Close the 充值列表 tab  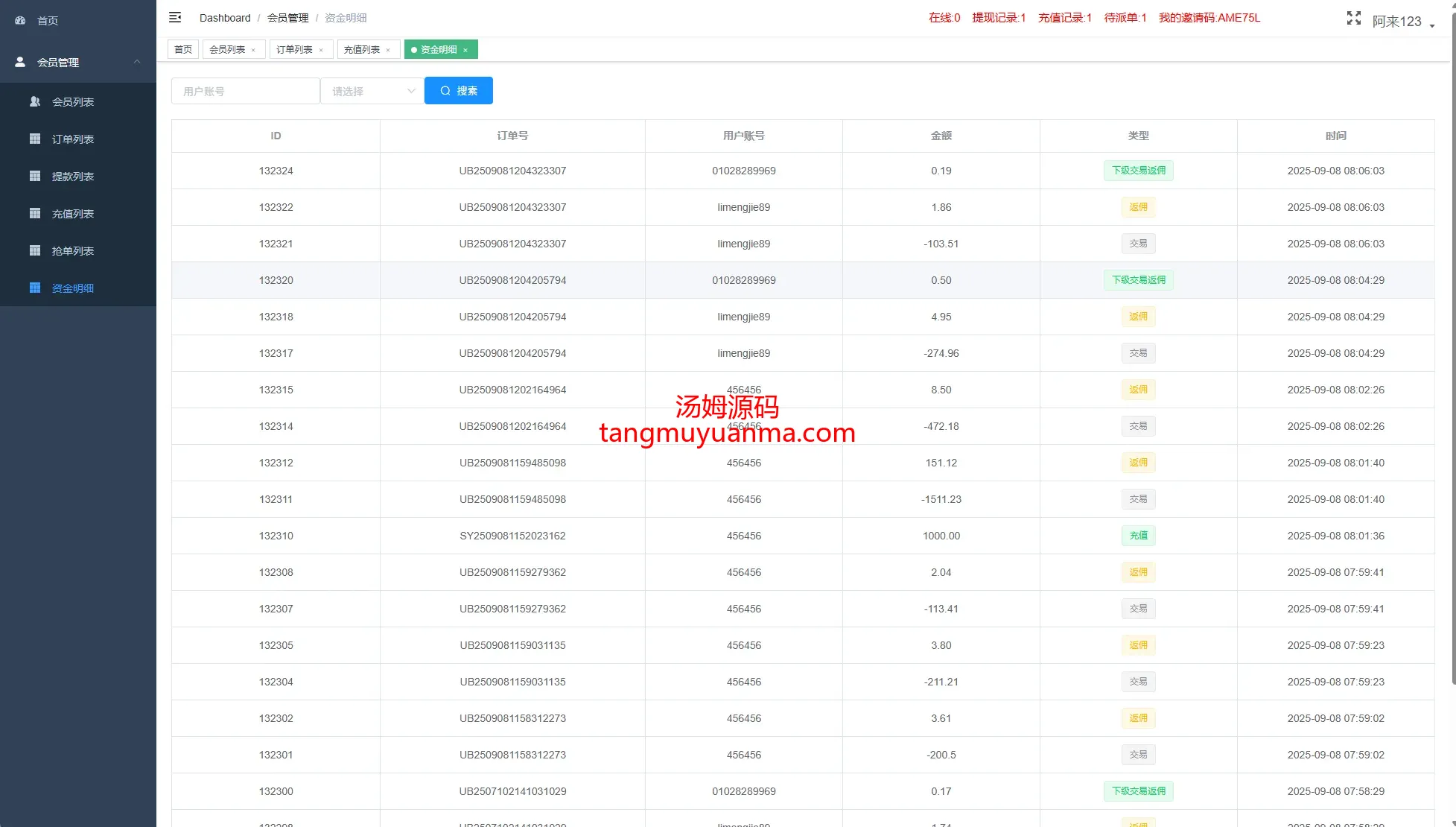(388, 50)
